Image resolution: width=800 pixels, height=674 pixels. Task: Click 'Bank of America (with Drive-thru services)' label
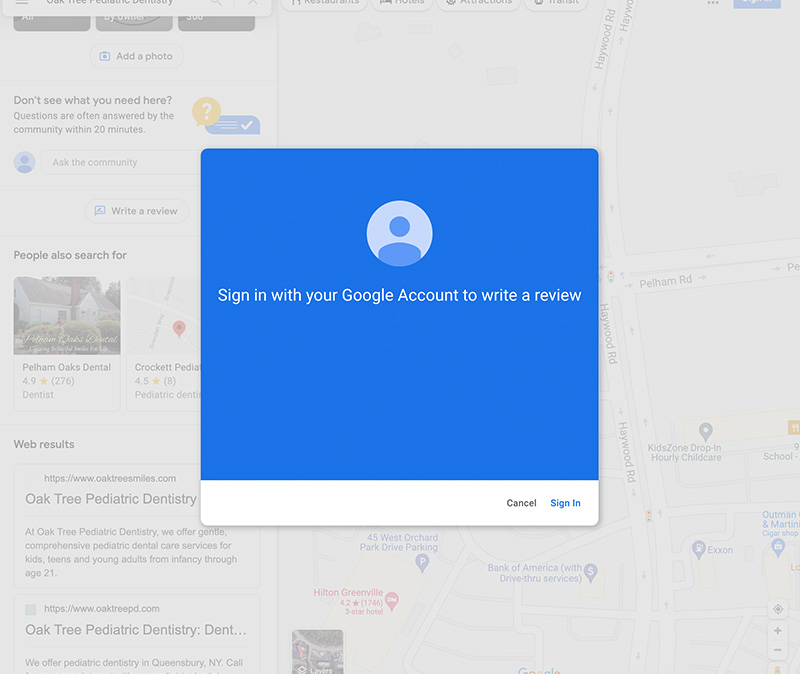[534, 573]
